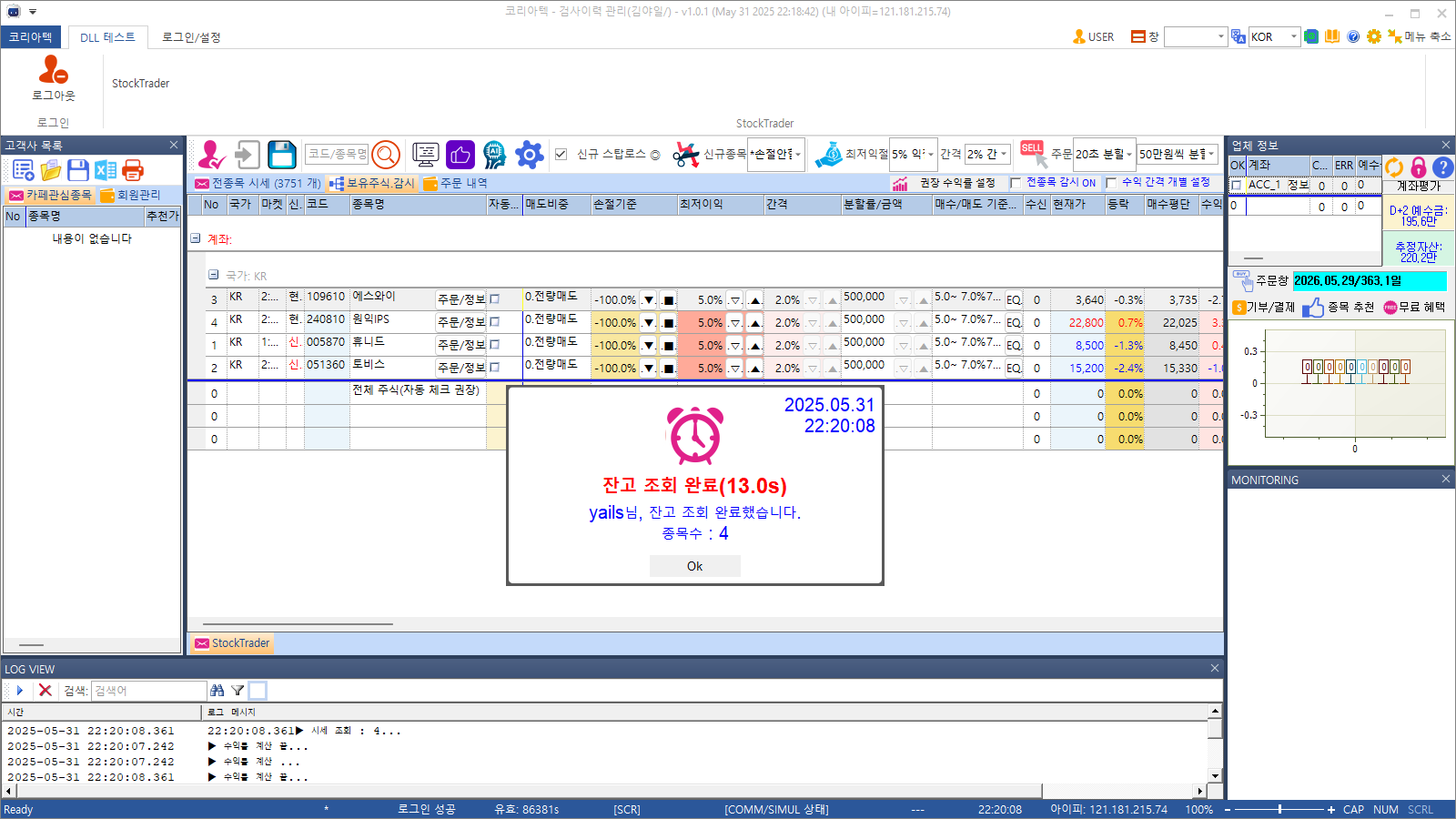Toggle the 신규 스탑로스 checkbox
Screen dimensions: 1456x819
(x=561, y=155)
